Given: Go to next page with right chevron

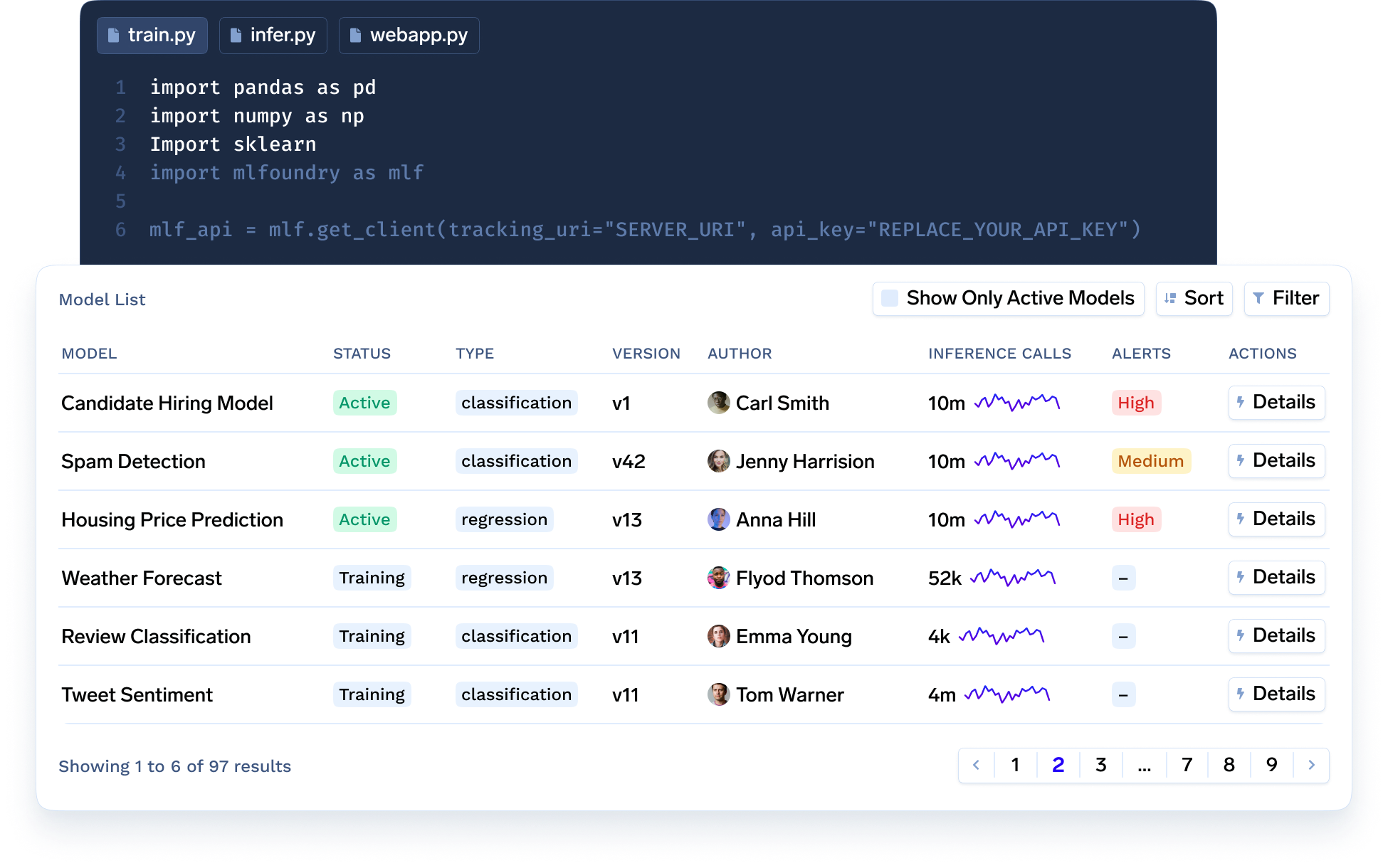Looking at the screenshot, I should click(1311, 765).
